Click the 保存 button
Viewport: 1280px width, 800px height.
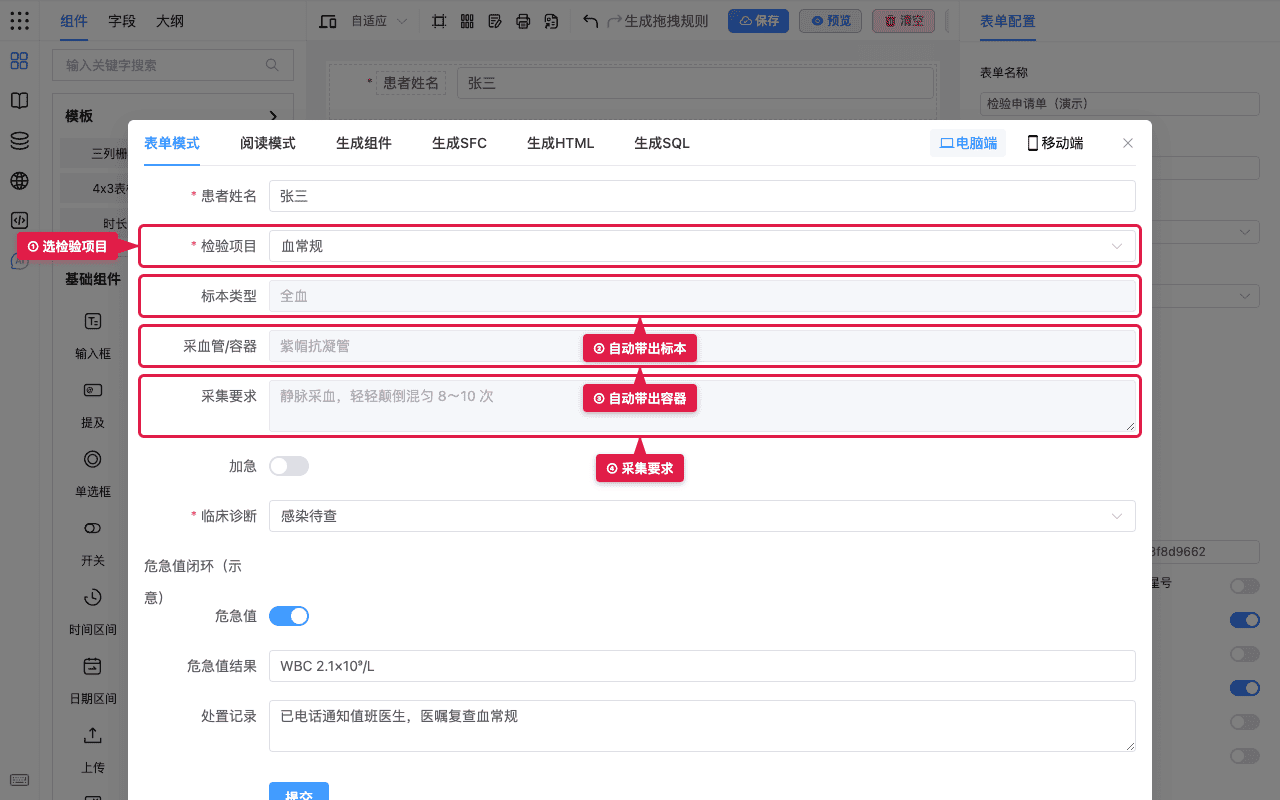[758, 21]
